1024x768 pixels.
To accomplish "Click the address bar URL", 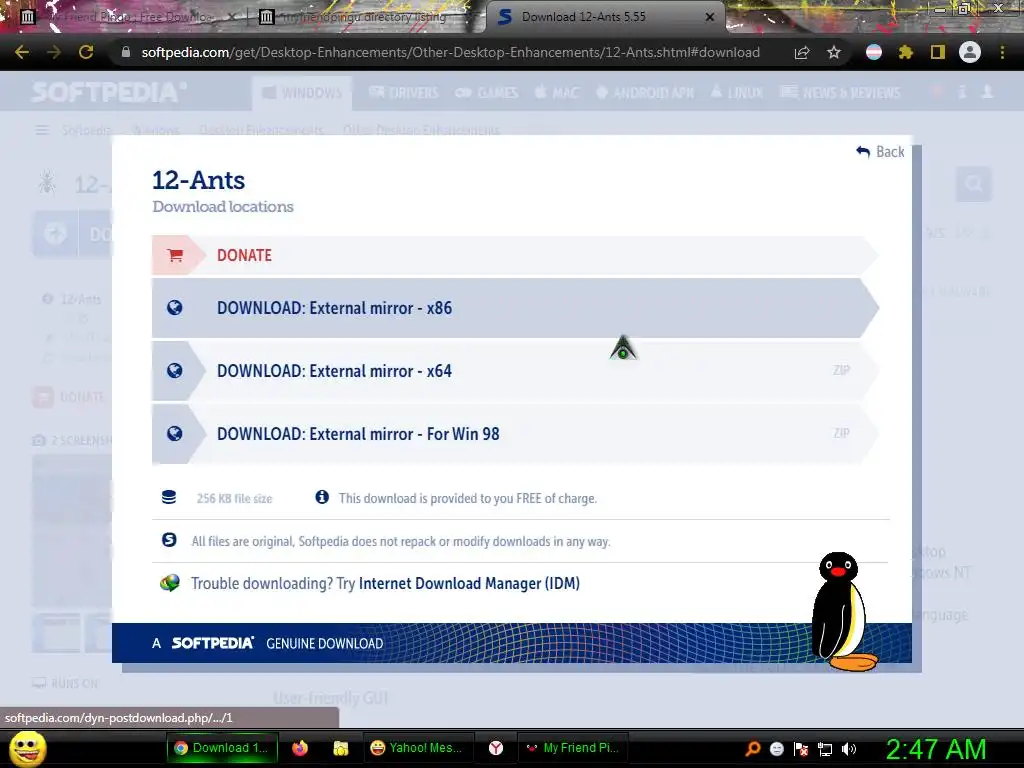I will (x=450, y=52).
